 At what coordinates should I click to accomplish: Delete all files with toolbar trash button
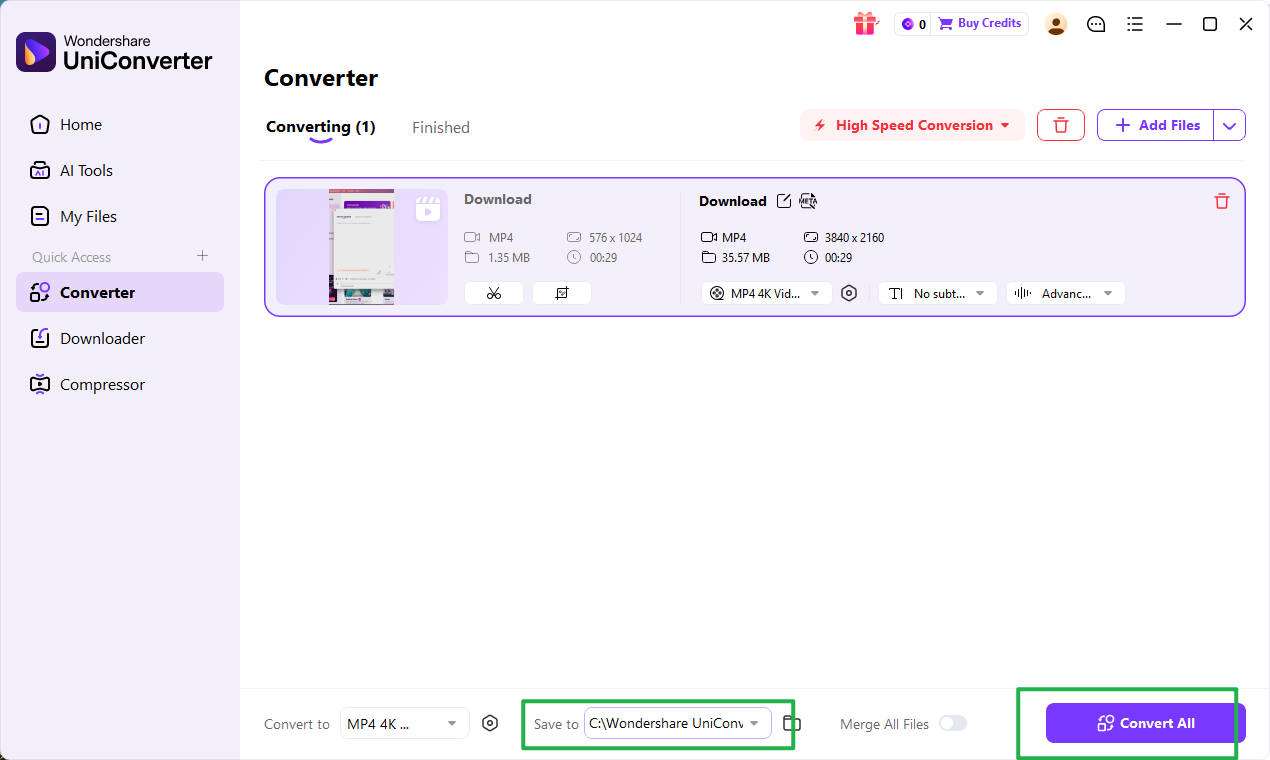pyautogui.click(x=1061, y=125)
